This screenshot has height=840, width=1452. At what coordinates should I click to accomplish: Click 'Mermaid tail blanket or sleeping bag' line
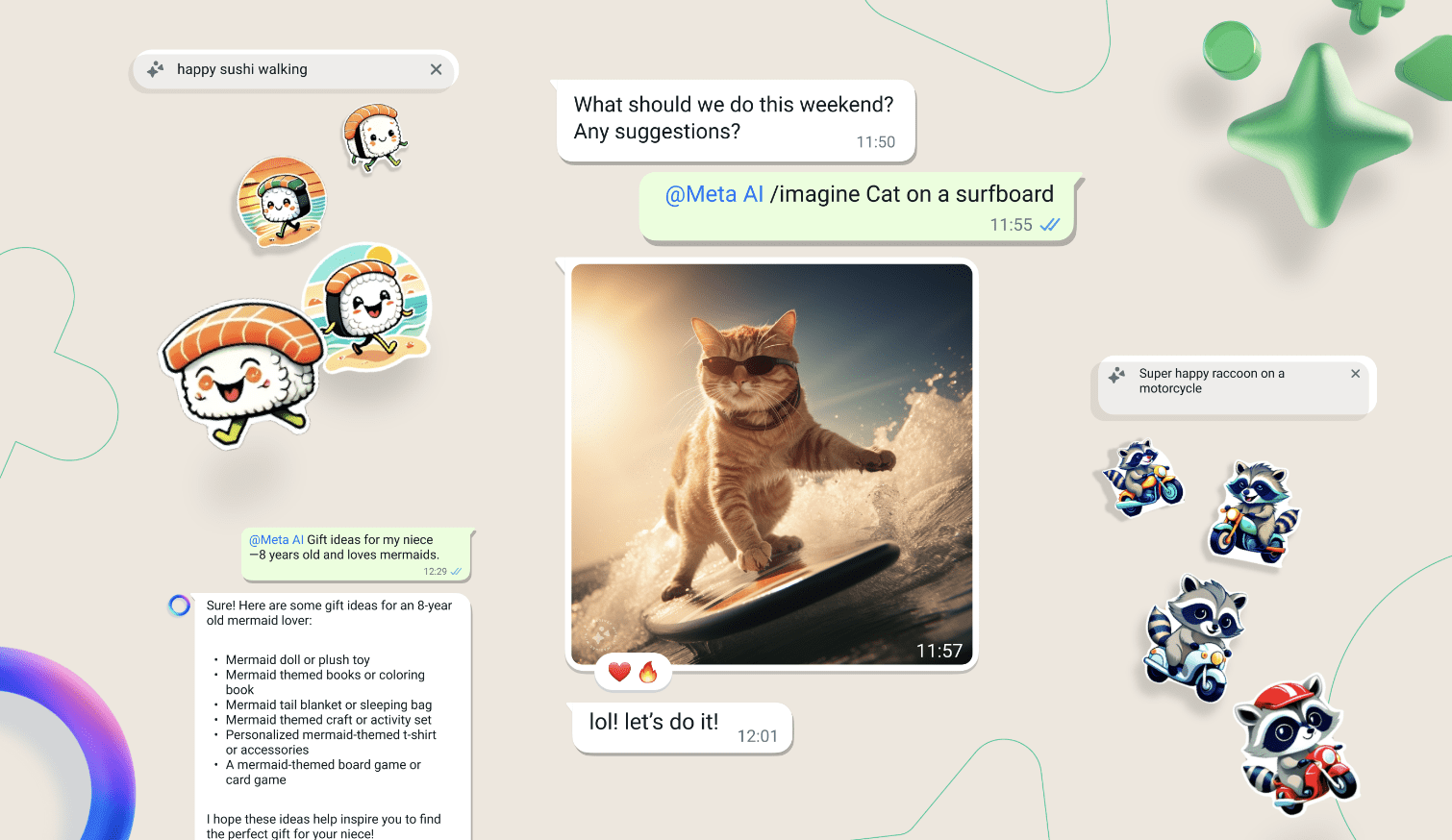329,704
